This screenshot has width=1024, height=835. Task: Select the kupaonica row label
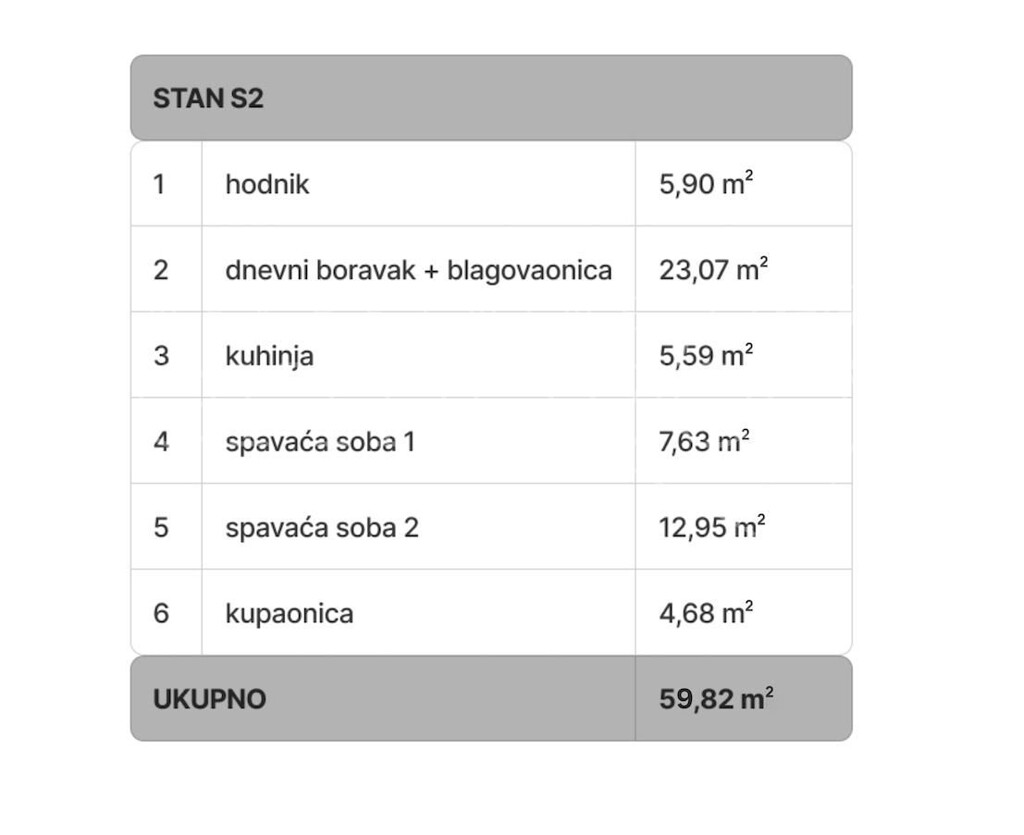pos(289,614)
